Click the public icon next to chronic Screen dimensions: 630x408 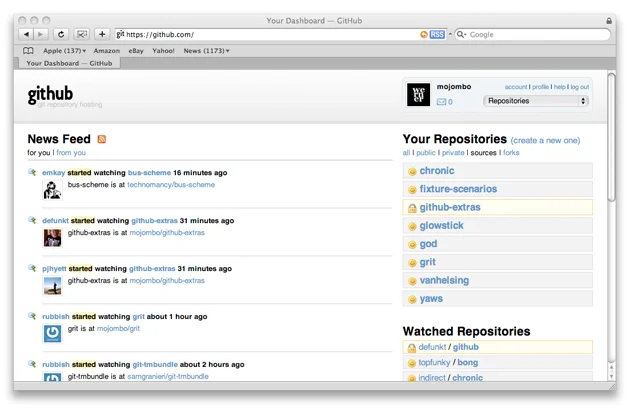[412, 172]
